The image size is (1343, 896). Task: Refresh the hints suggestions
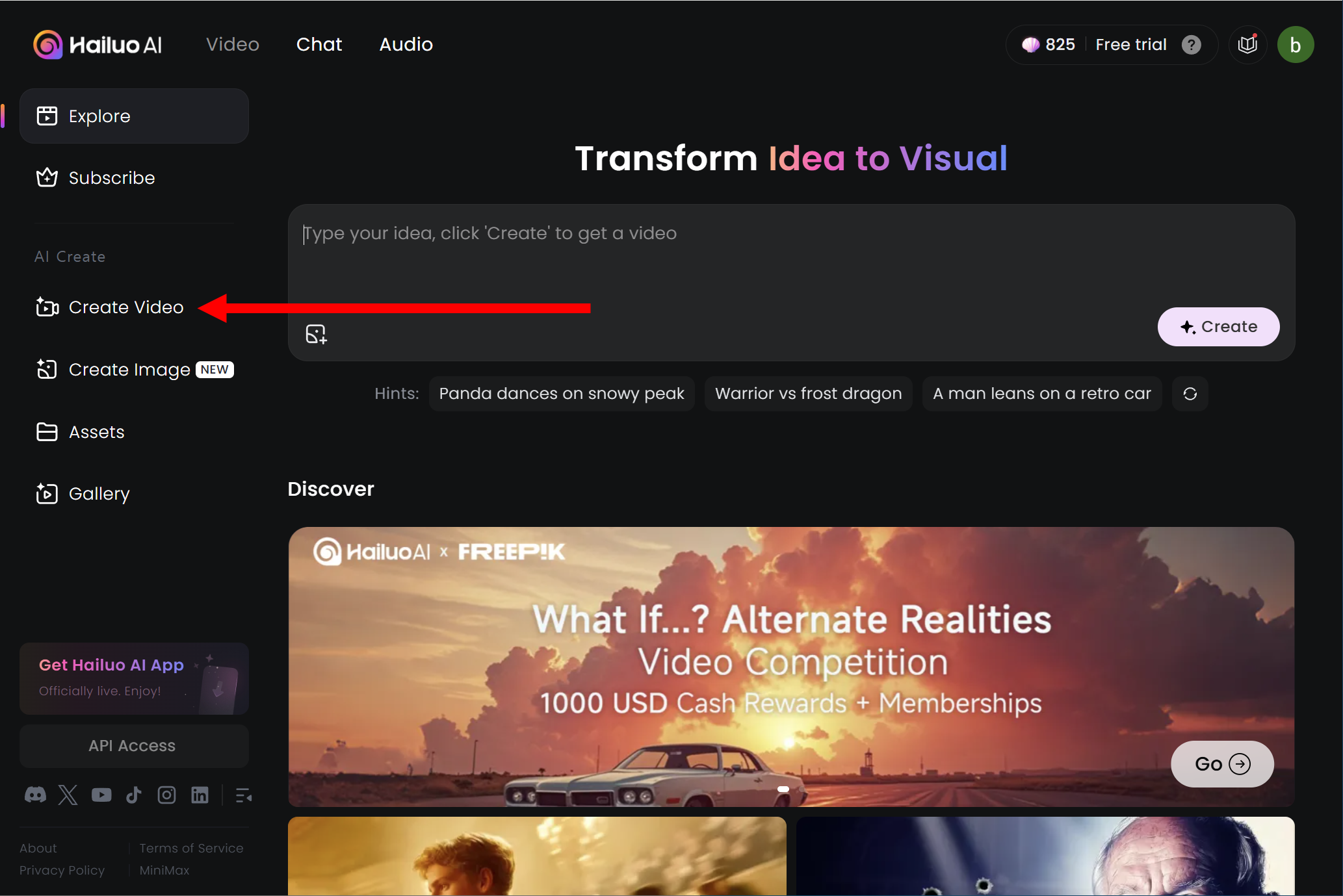(x=1190, y=394)
